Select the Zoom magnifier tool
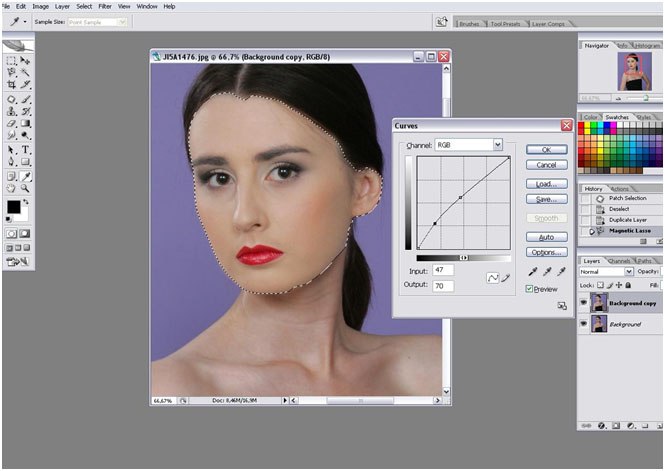 coord(25,188)
